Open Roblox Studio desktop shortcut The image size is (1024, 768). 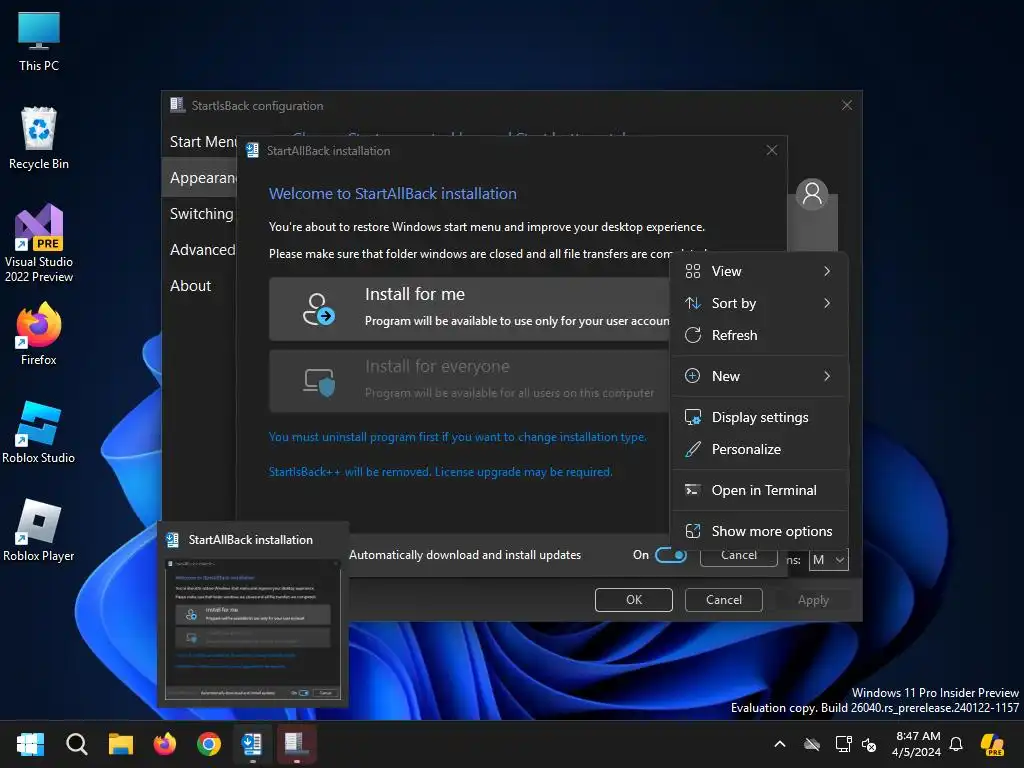click(39, 432)
